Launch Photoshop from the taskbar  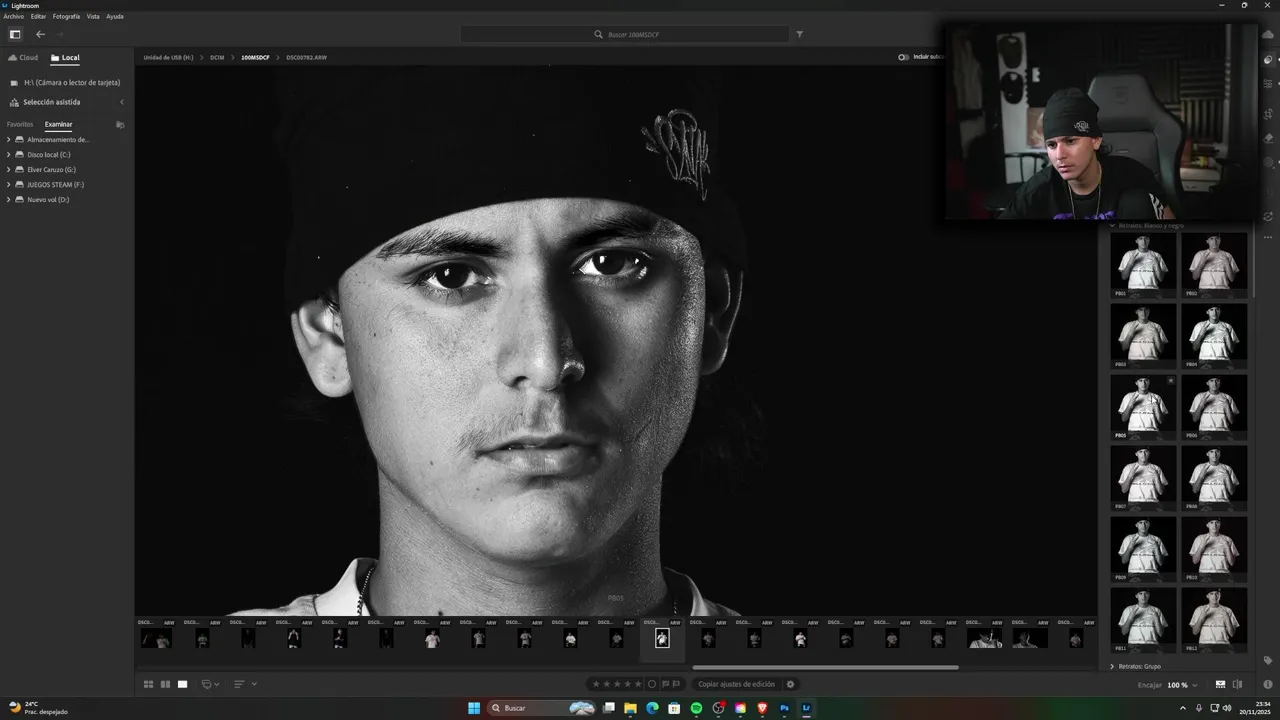coord(784,708)
